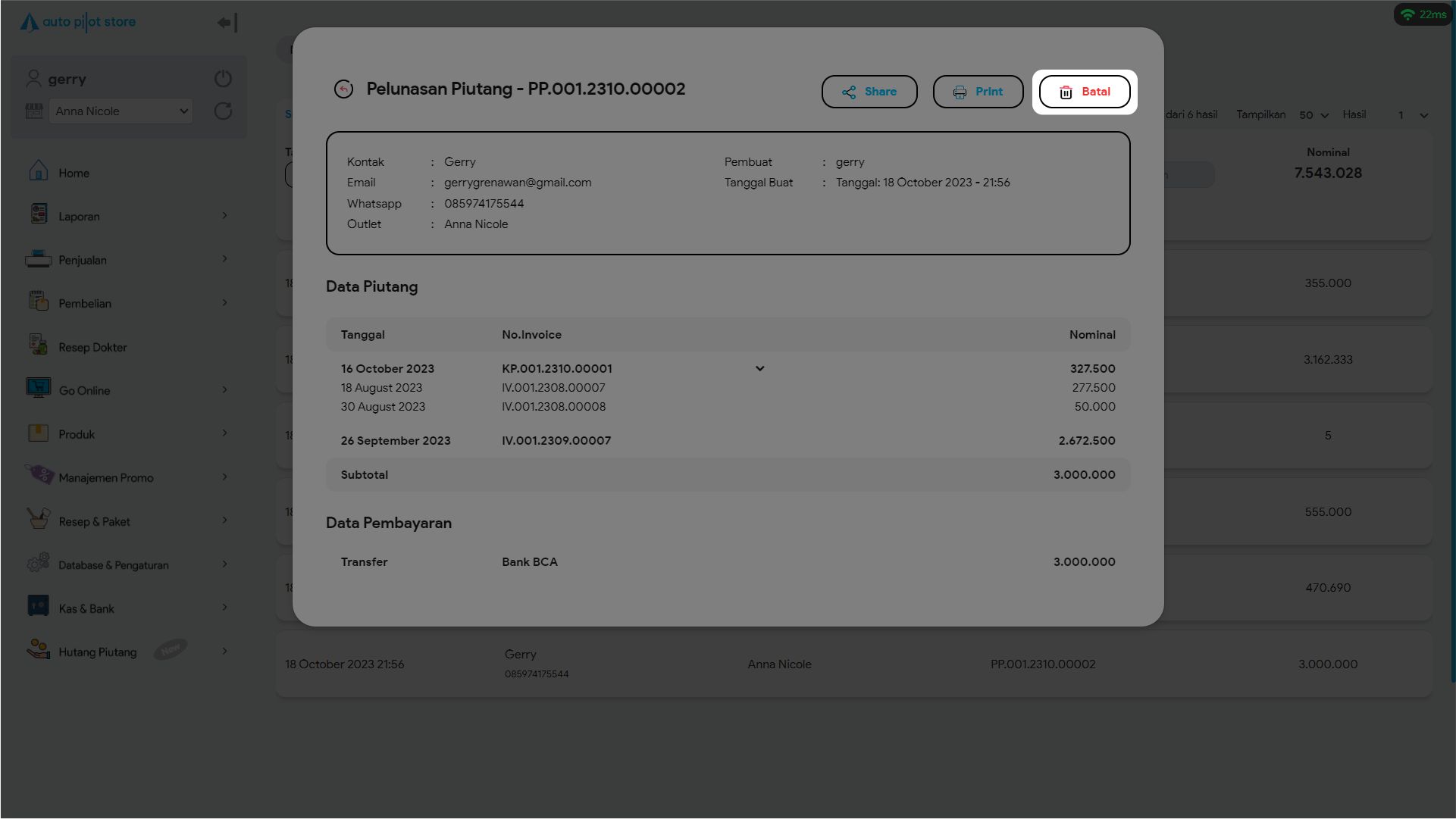
Task: Click the power logout icon next to gerry
Action: click(223, 79)
